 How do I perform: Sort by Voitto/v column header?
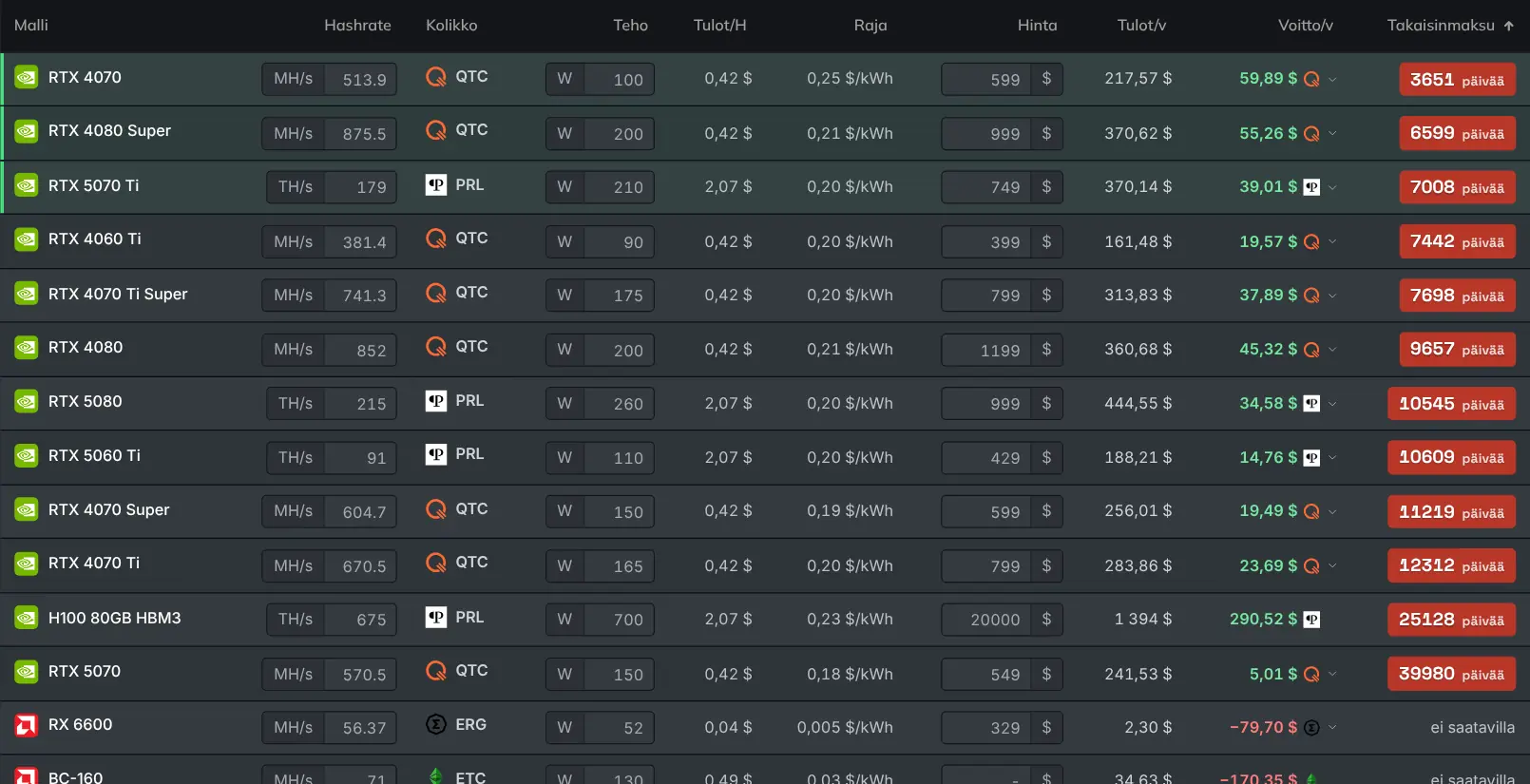pos(1305,26)
